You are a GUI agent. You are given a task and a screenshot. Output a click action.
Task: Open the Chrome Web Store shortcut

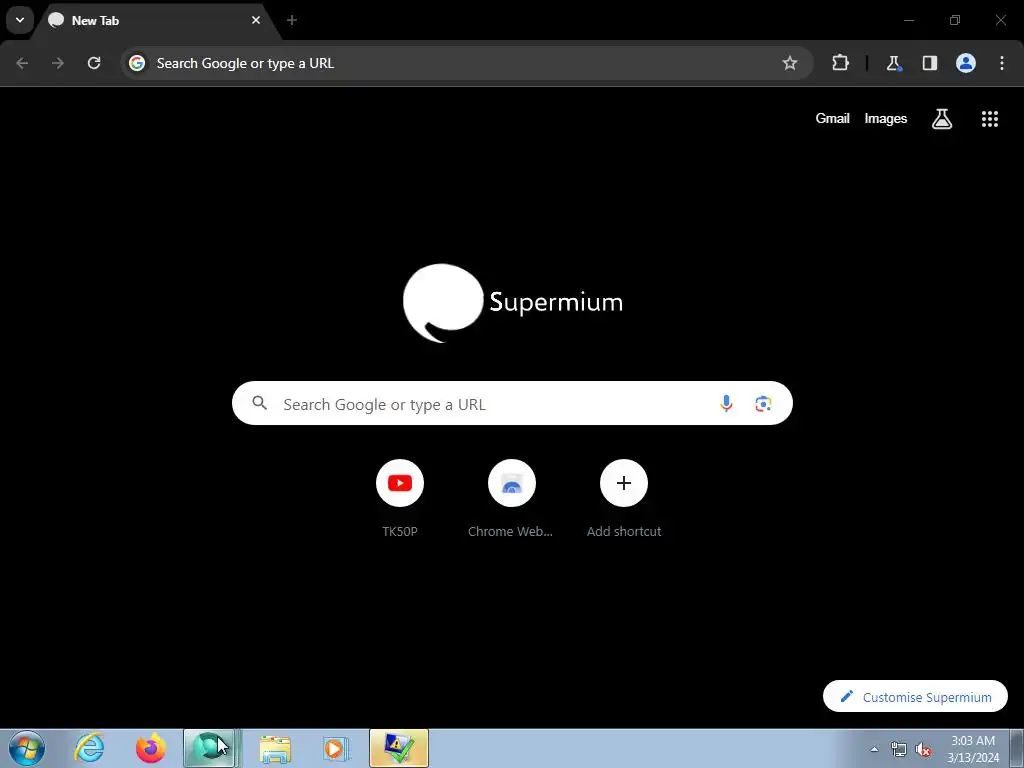point(511,499)
